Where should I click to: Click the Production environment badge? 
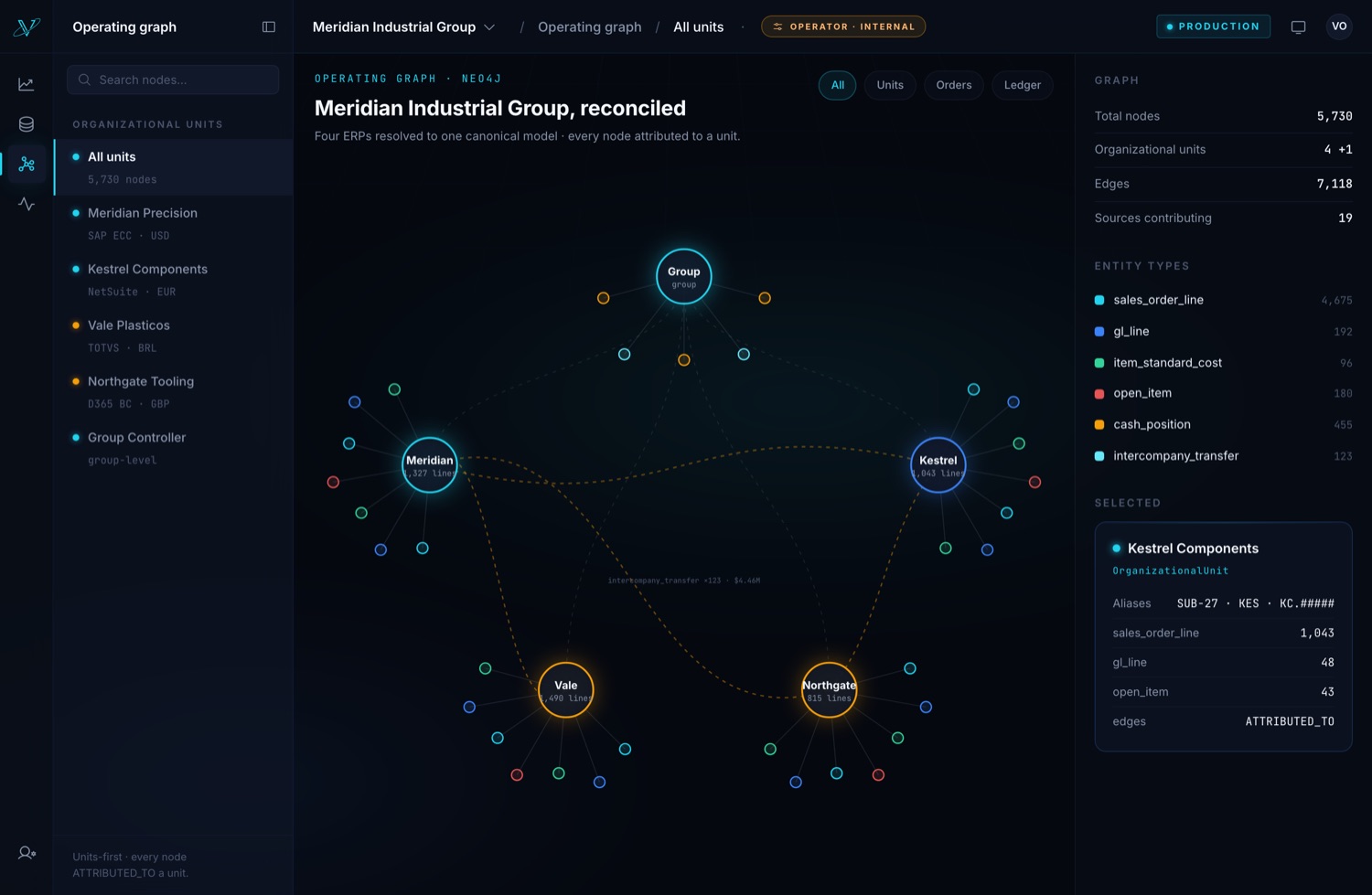(x=1213, y=27)
